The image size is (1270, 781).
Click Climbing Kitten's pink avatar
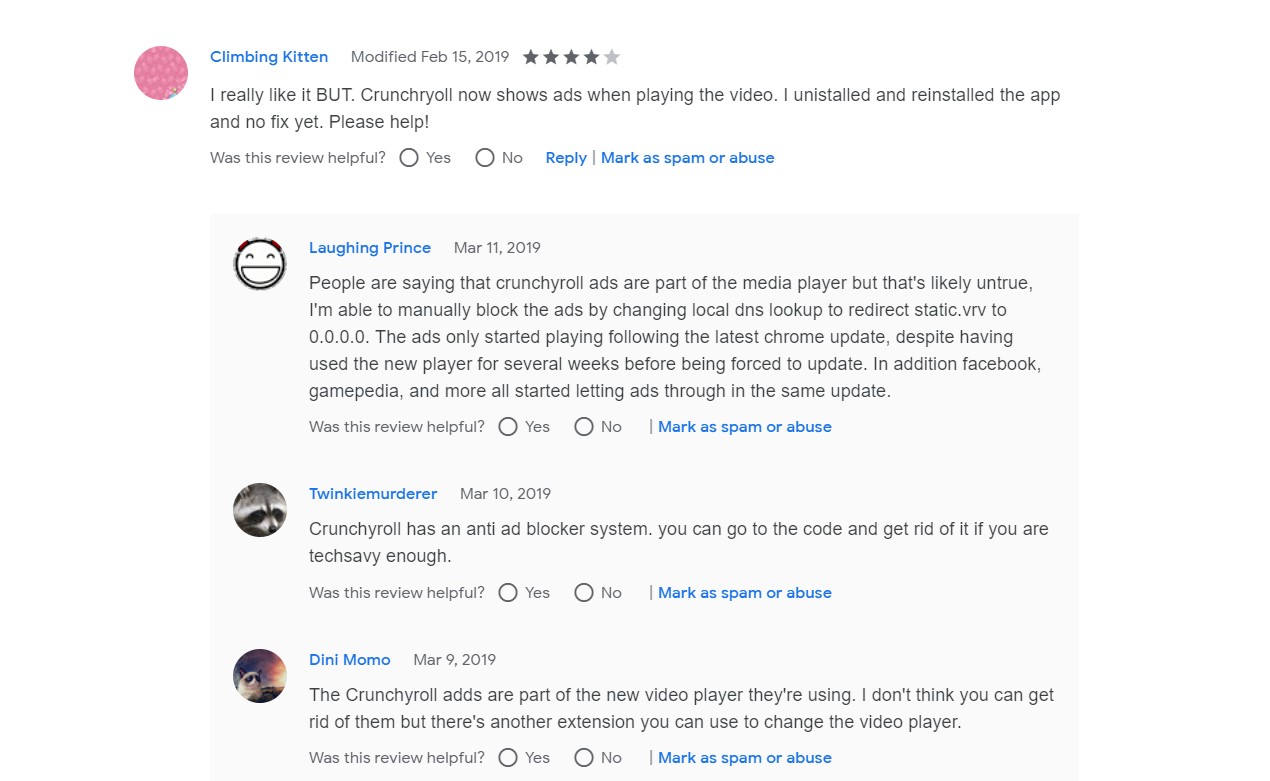pos(161,73)
